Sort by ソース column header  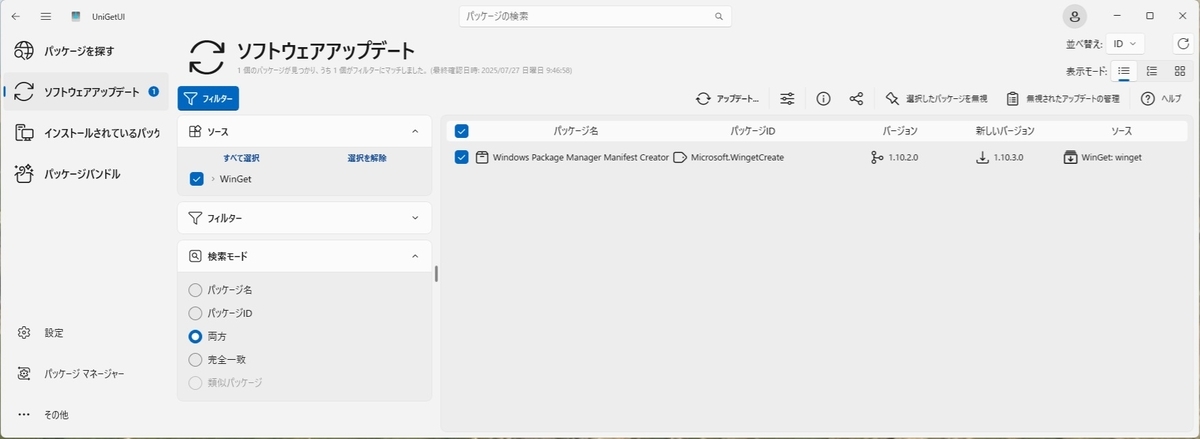[x=1122, y=131]
